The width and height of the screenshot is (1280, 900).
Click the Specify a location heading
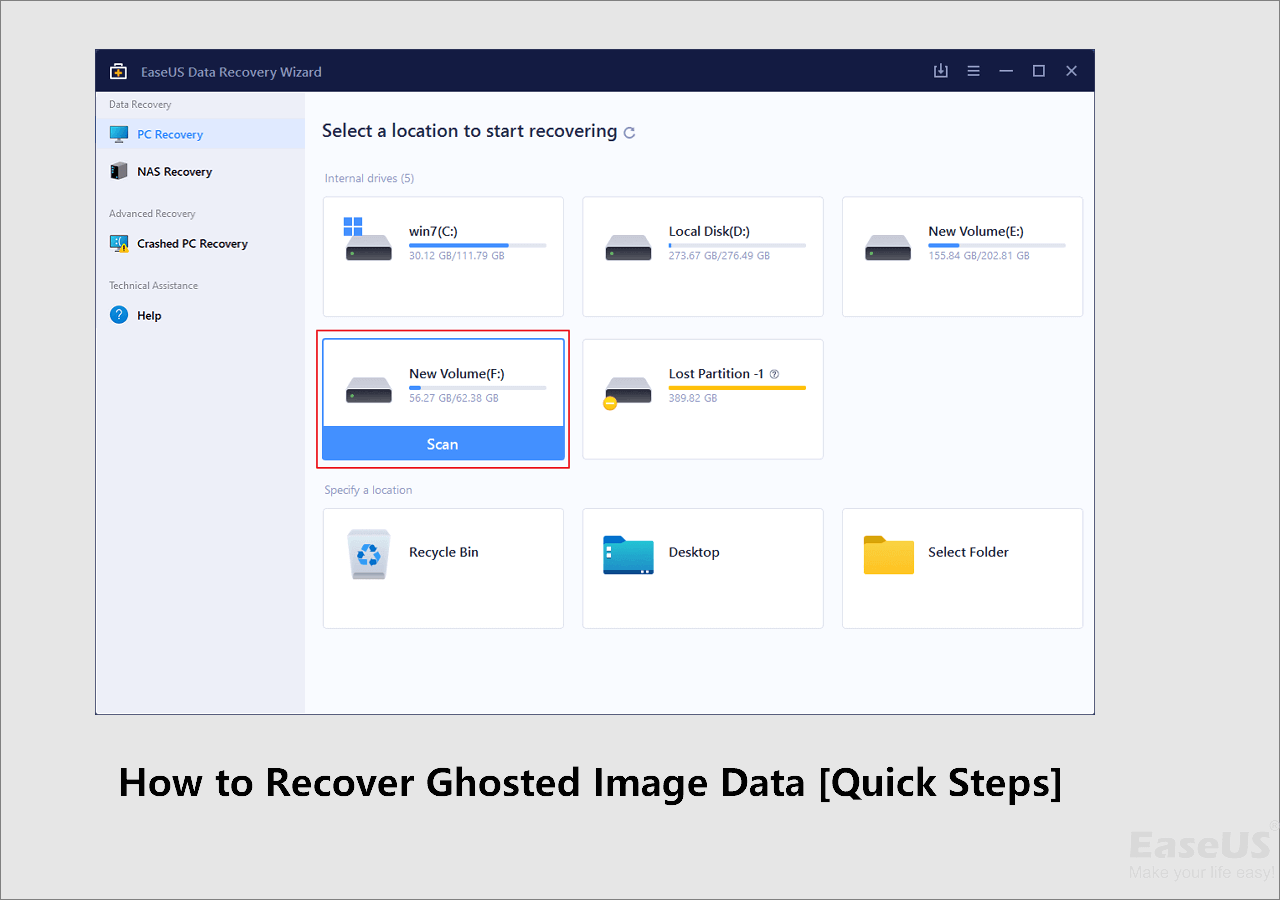tap(368, 490)
